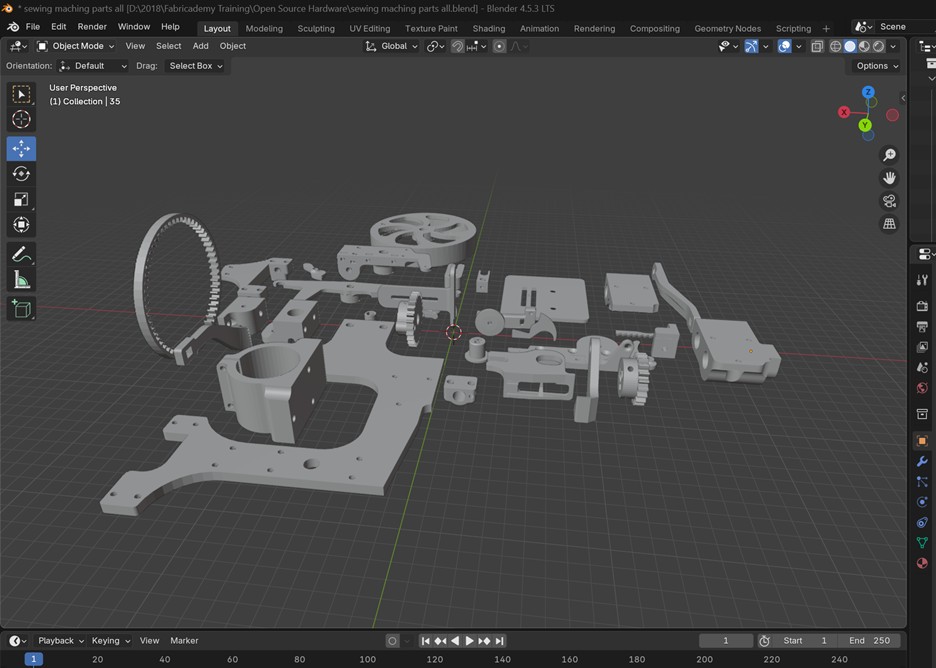936x668 pixels.
Task: Switch to the Sculpting workspace tab
Action: coord(316,28)
